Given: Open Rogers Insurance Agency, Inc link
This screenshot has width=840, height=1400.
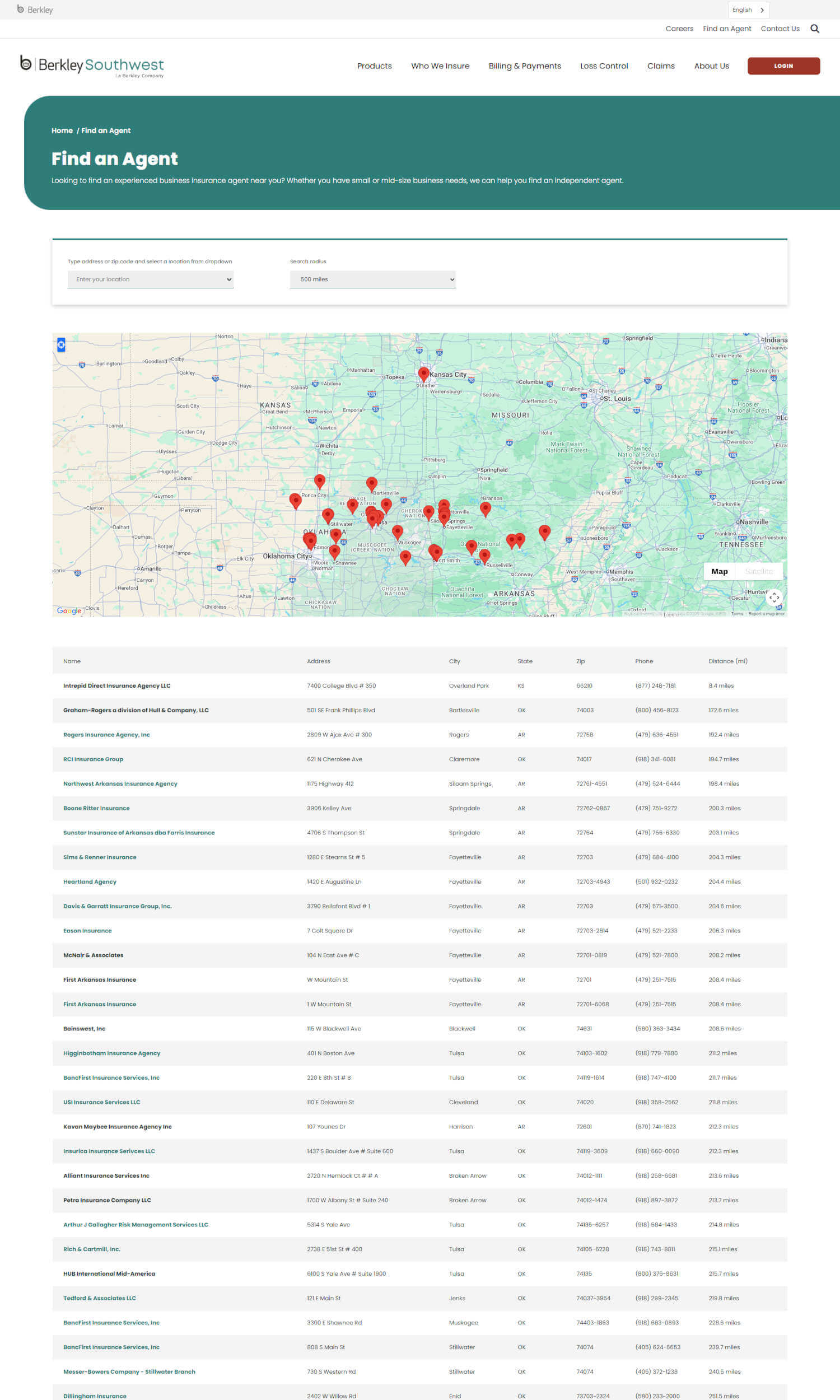Looking at the screenshot, I should coord(106,735).
